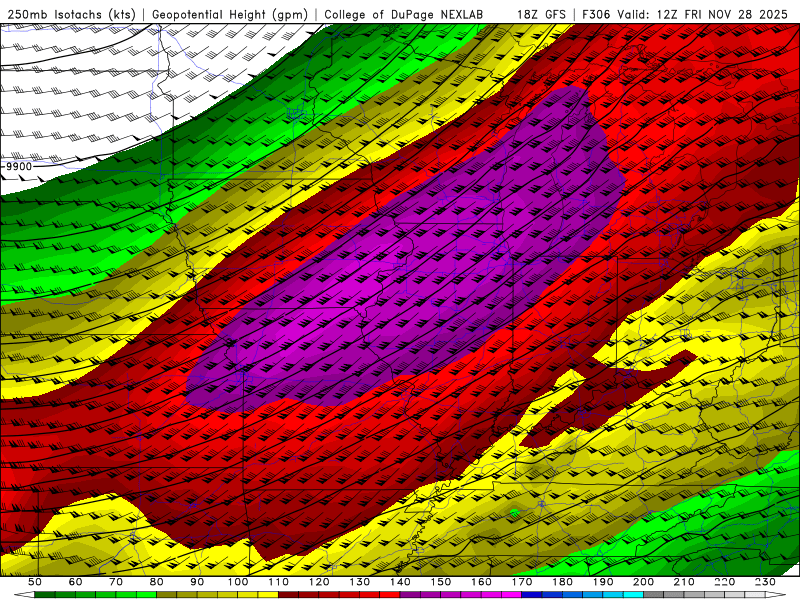Click the '60' value on the color scale
This screenshot has height=600, width=800.
click(76, 582)
